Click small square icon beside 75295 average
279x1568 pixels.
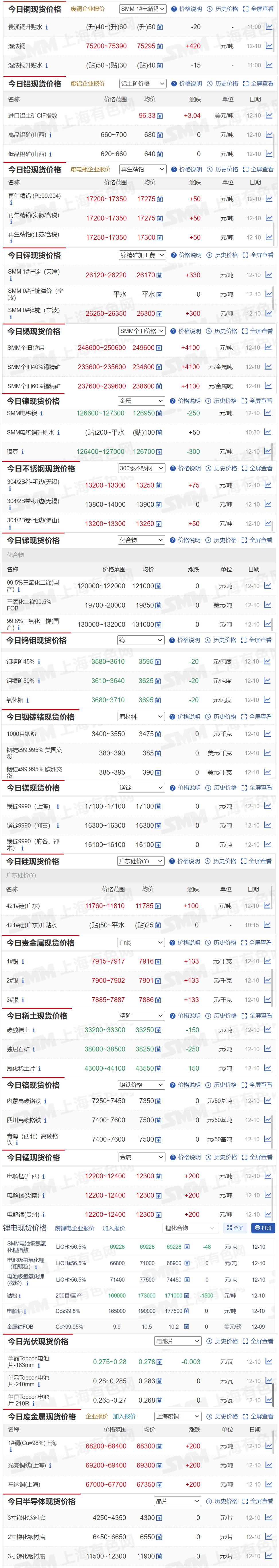[x=160, y=46]
